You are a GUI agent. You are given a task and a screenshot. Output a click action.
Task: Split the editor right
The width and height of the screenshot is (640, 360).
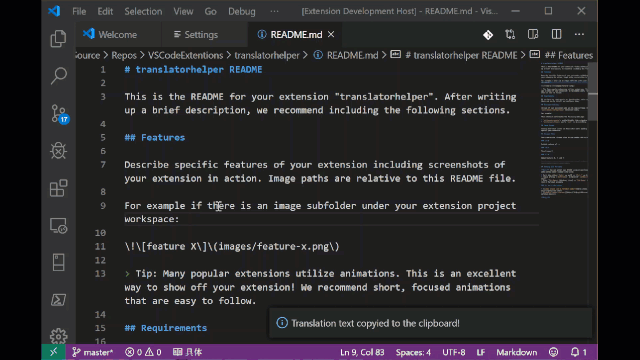coord(556,34)
